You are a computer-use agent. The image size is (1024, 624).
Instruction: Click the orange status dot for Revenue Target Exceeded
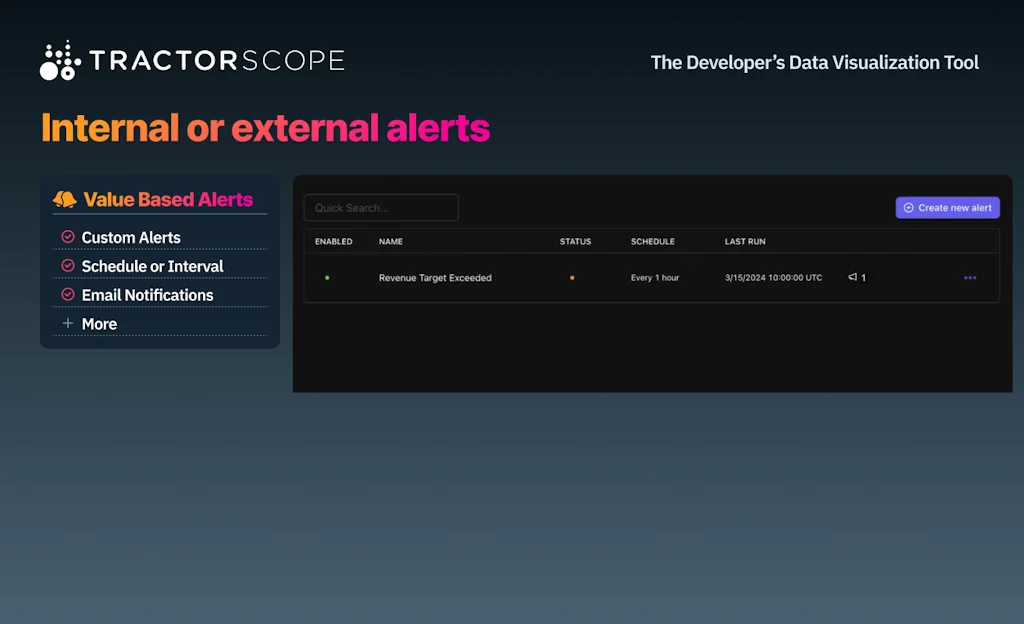coord(572,278)
